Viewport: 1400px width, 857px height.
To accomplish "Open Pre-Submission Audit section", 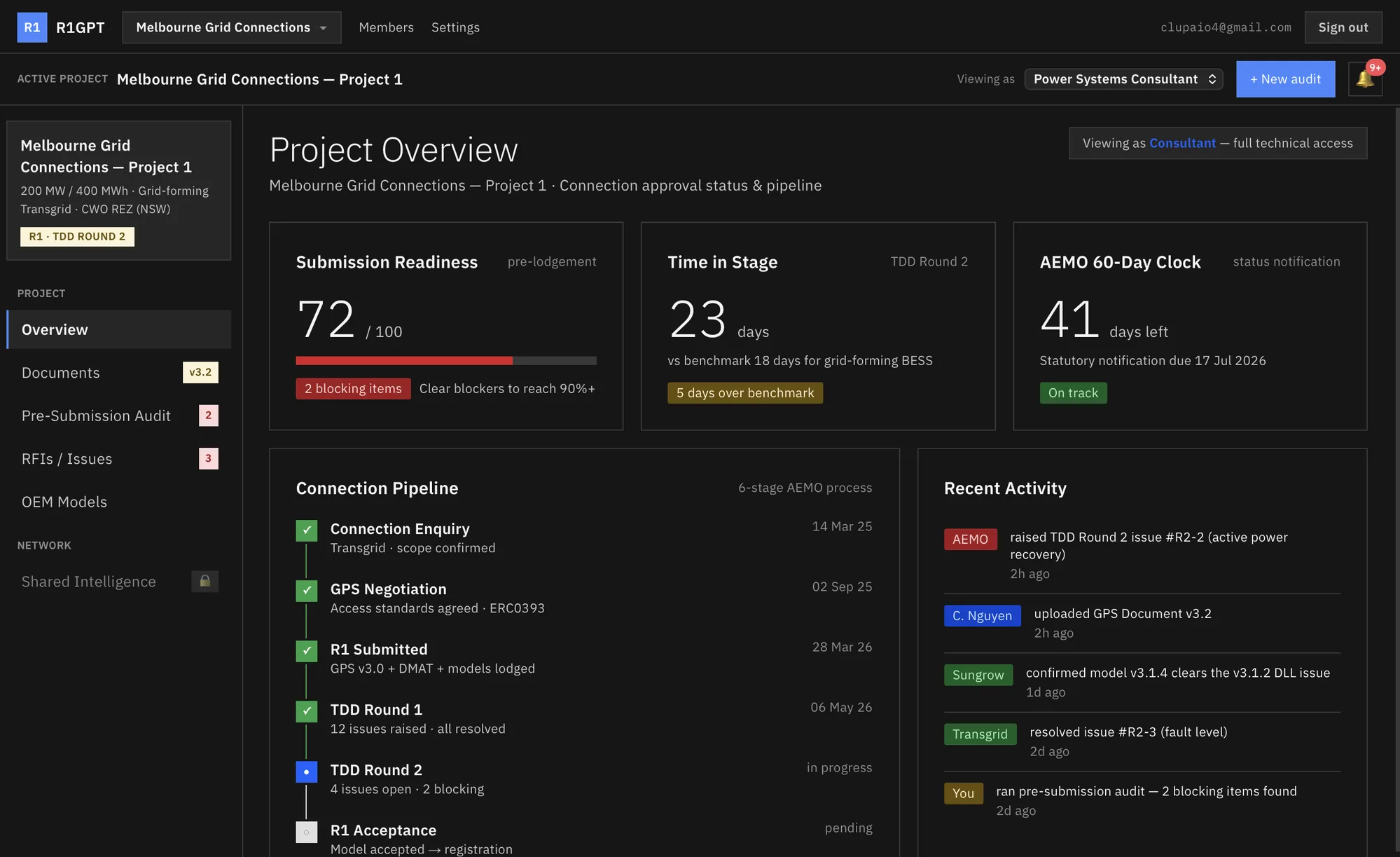I will click(119, 416).
